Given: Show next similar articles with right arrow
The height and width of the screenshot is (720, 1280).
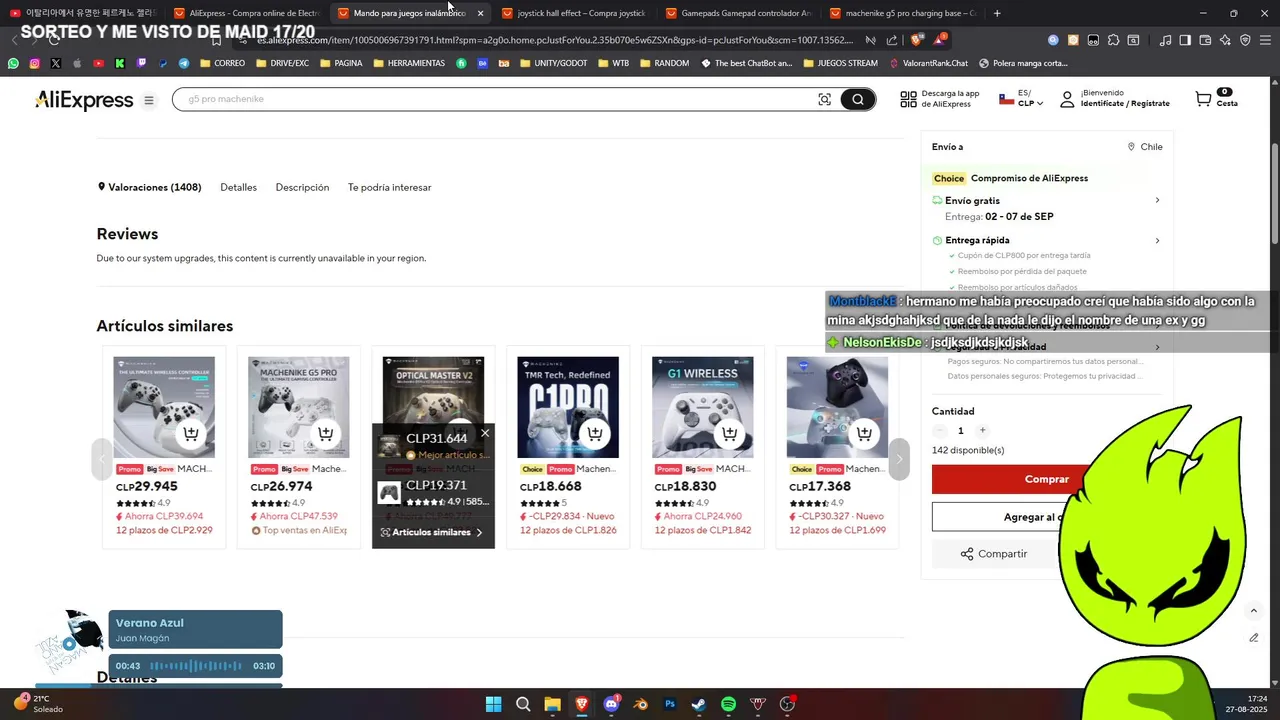Looking at the screenshot, I should pyautogui.click(x=898, y=459).
